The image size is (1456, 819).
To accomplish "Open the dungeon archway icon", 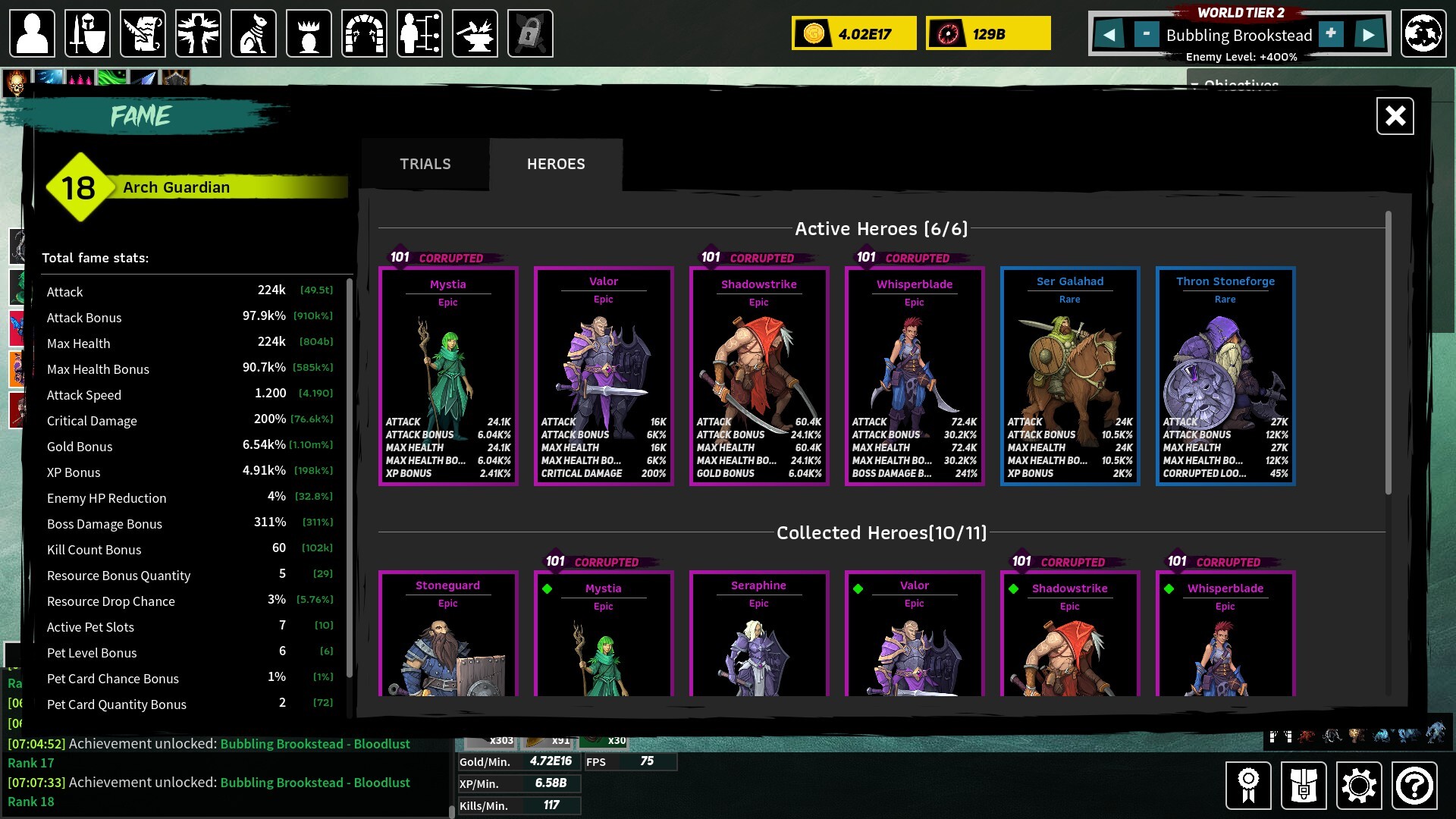I will pyautogui.click(x=364, y=33).
